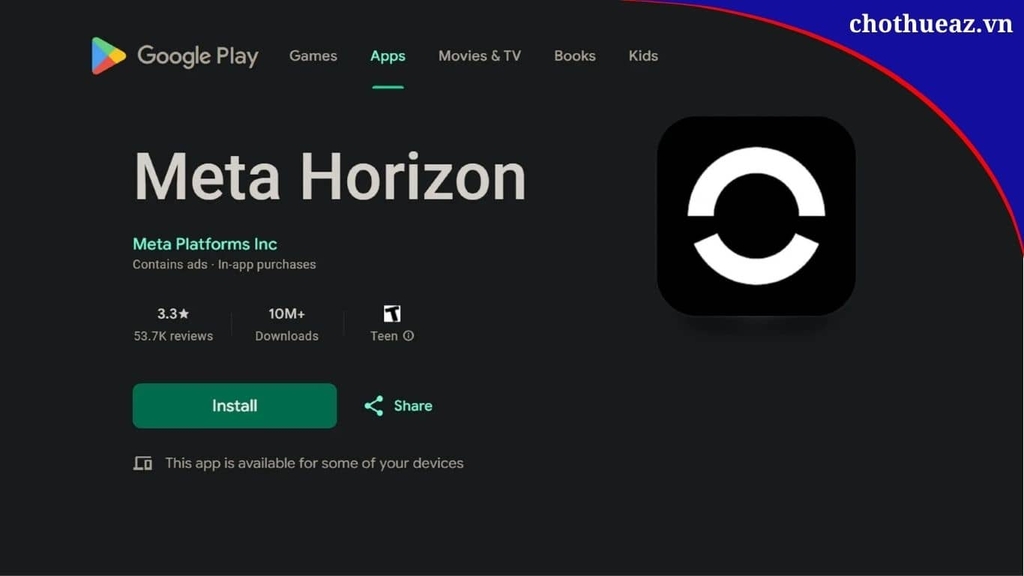
Task: Click the share icon beside Share
Action: (x=374, y=406)
